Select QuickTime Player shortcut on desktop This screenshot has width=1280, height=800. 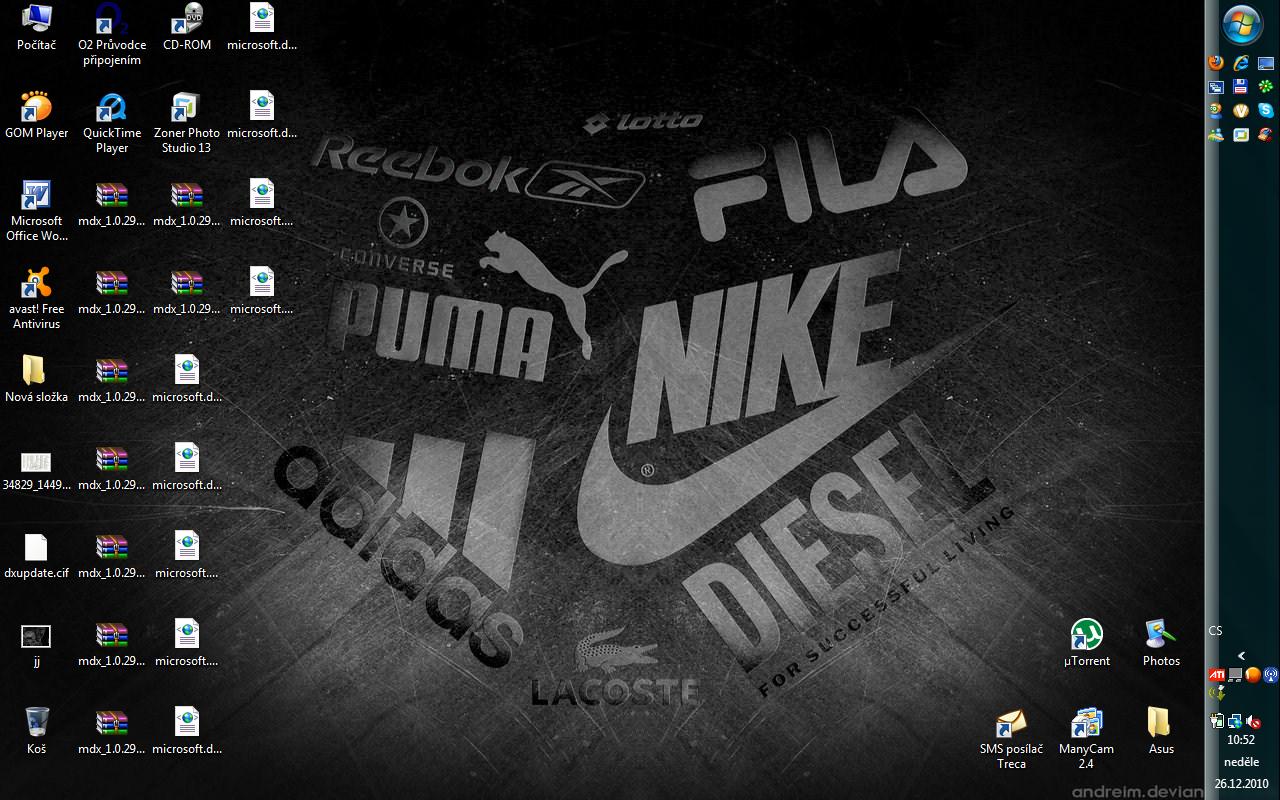[x=112, y=123]
